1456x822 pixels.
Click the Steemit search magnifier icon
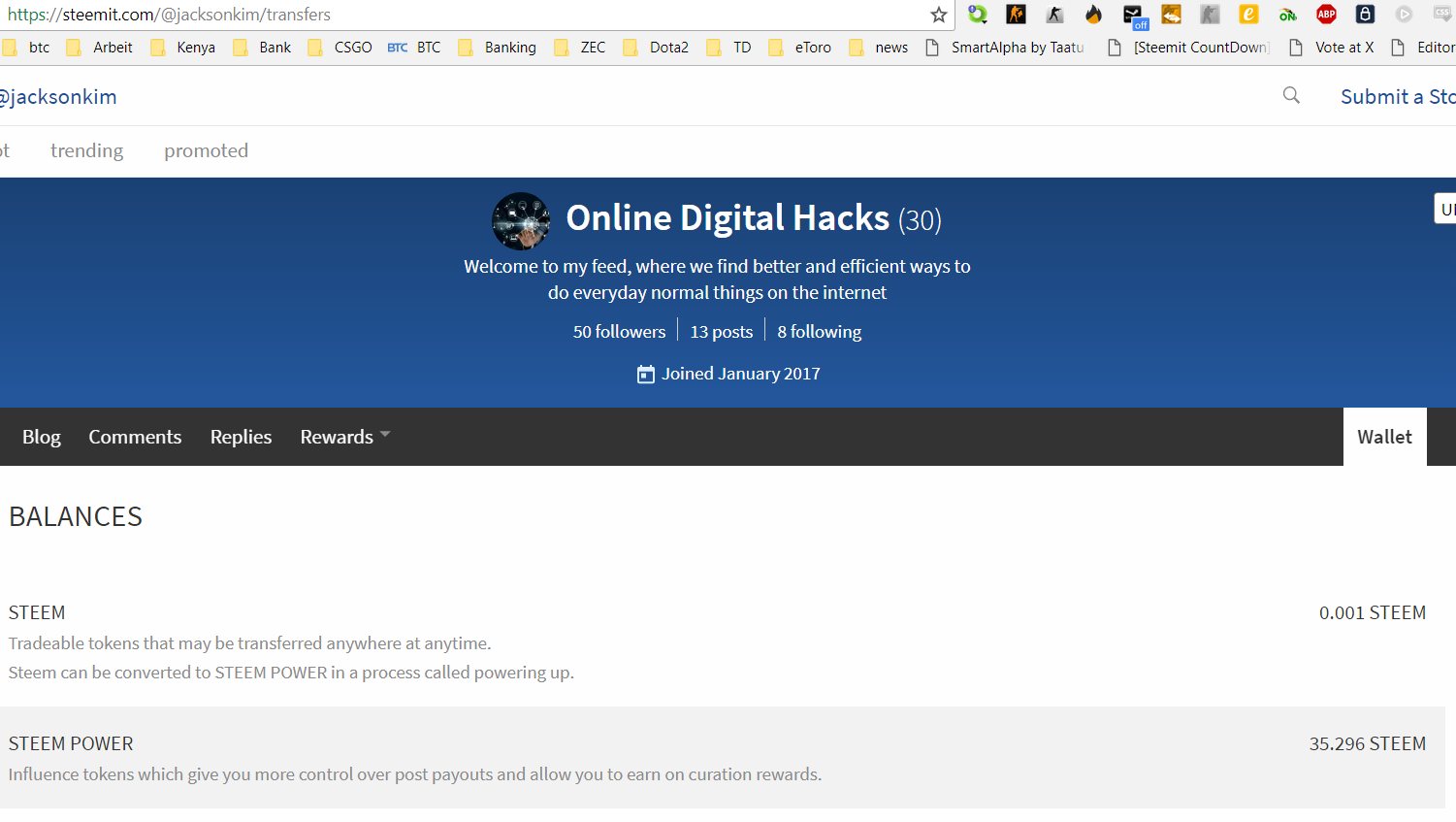[x=1291, y=95]
